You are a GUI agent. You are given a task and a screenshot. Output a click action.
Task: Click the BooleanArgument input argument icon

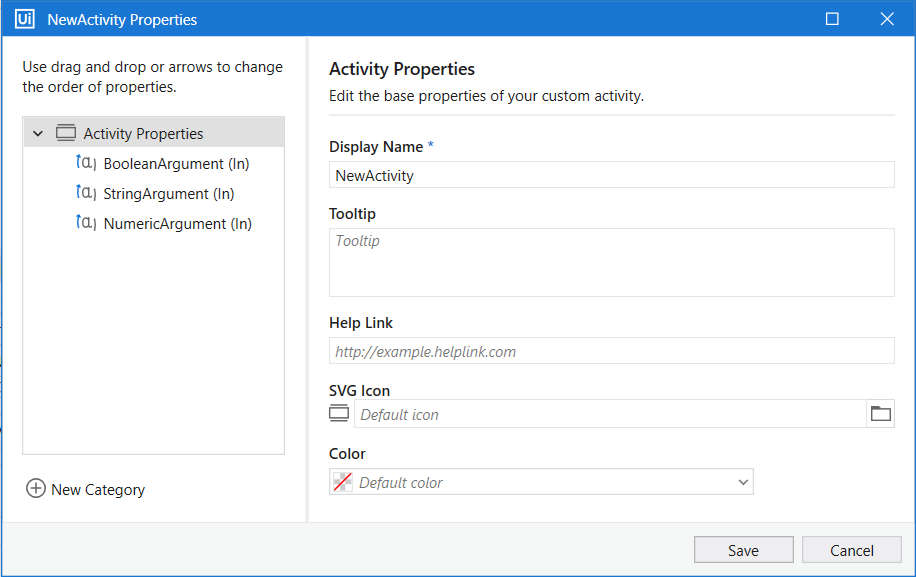pyautogui.click(x=86, y=163)
